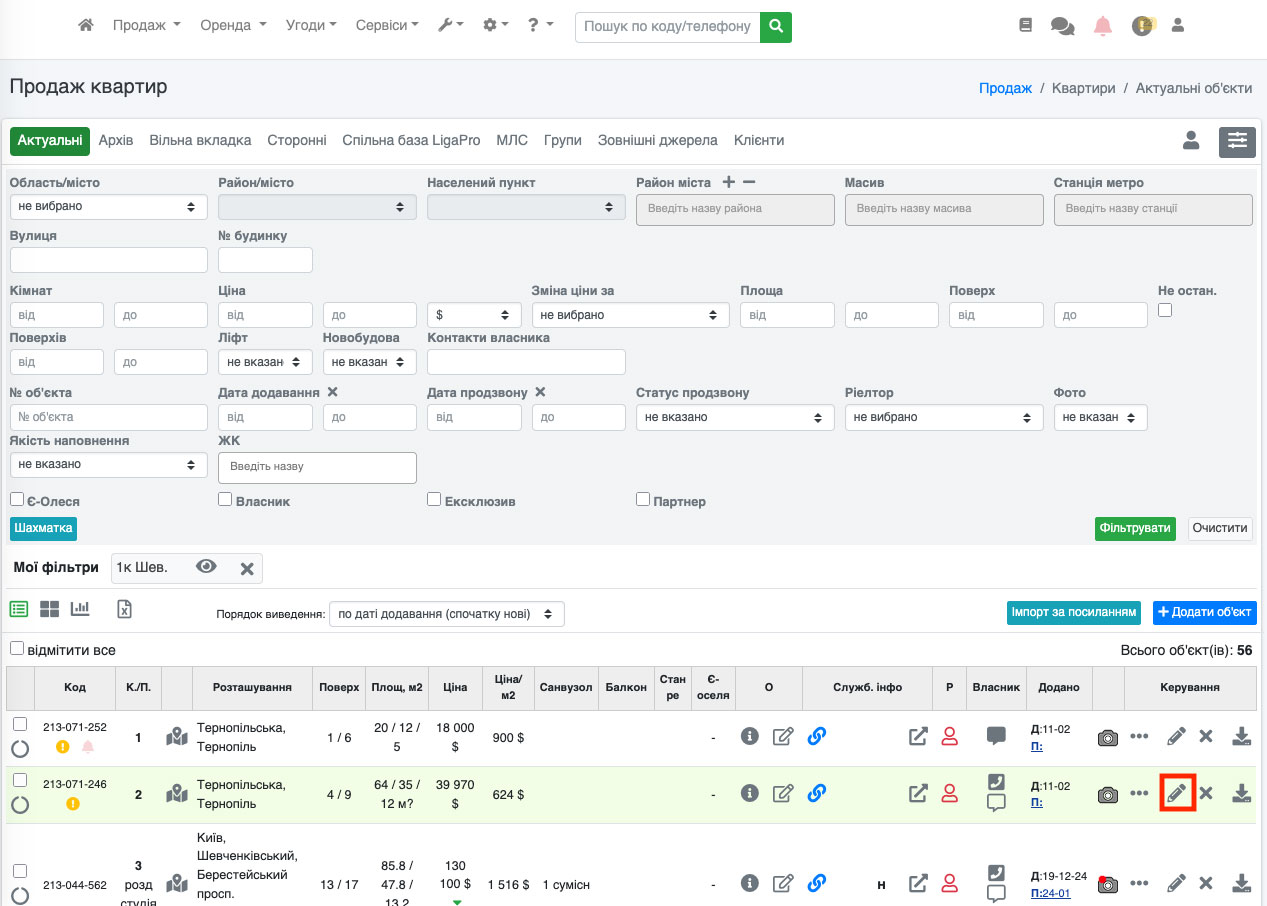Click the Excel export icon
1267x906 pixels.
125,609
